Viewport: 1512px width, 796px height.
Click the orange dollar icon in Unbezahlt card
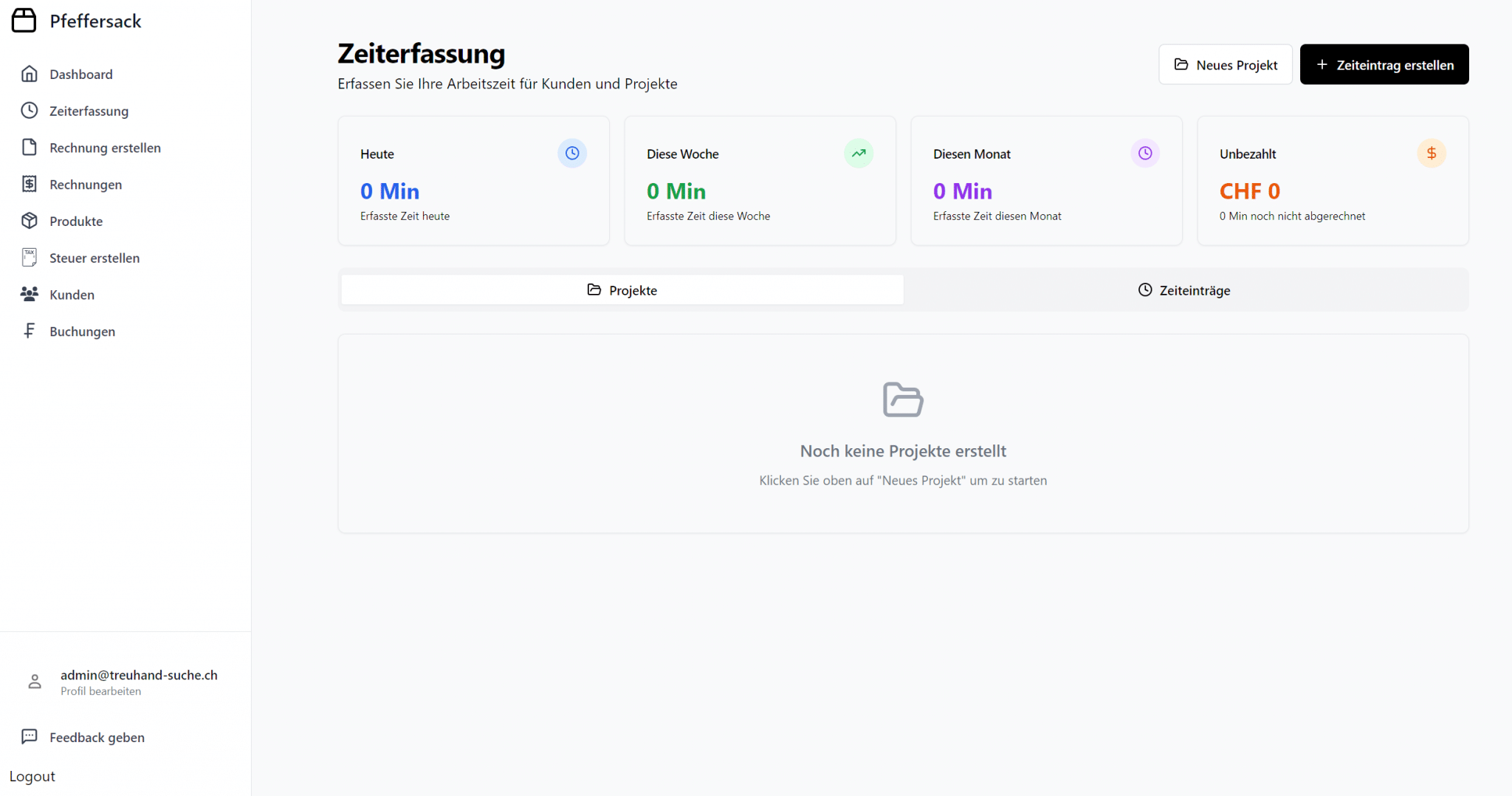point(1432,154)
